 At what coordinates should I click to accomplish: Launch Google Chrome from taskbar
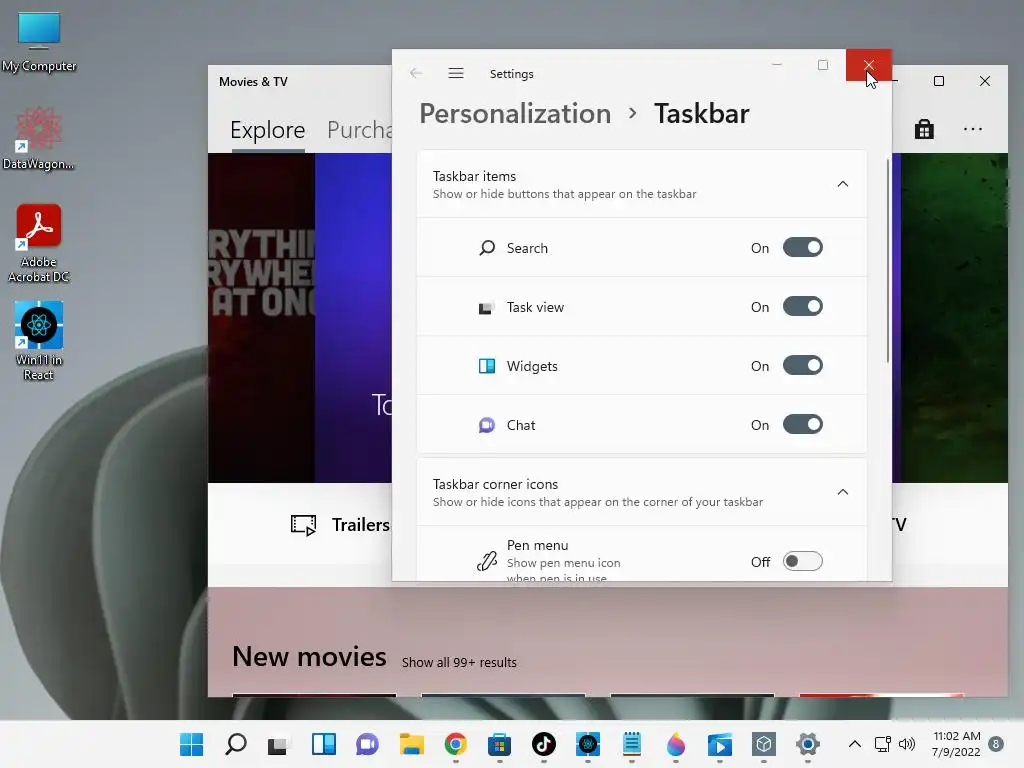(x=456, y=744)
